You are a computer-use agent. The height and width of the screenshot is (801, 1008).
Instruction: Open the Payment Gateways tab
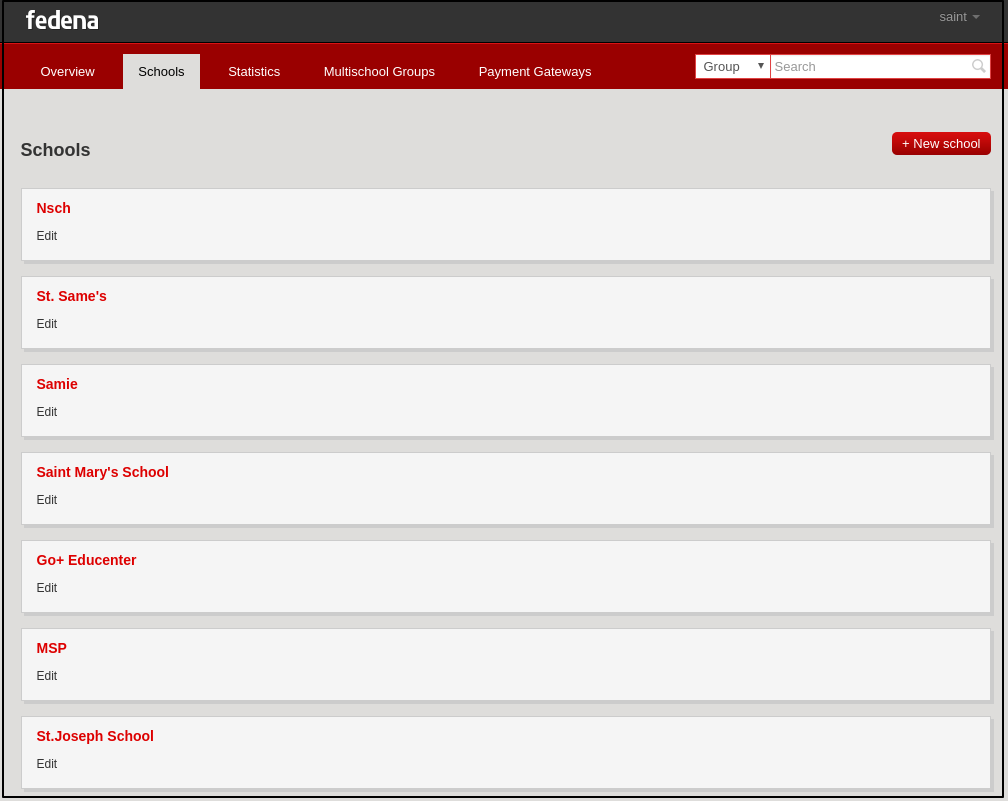534,72
